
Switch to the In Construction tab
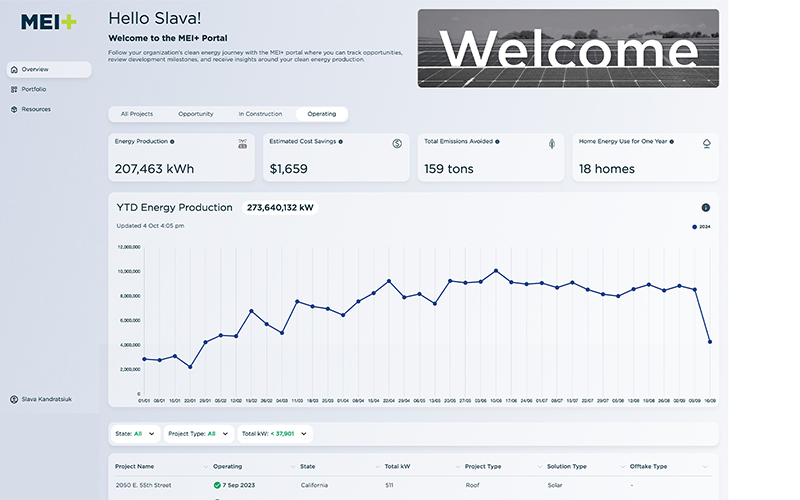260,114
